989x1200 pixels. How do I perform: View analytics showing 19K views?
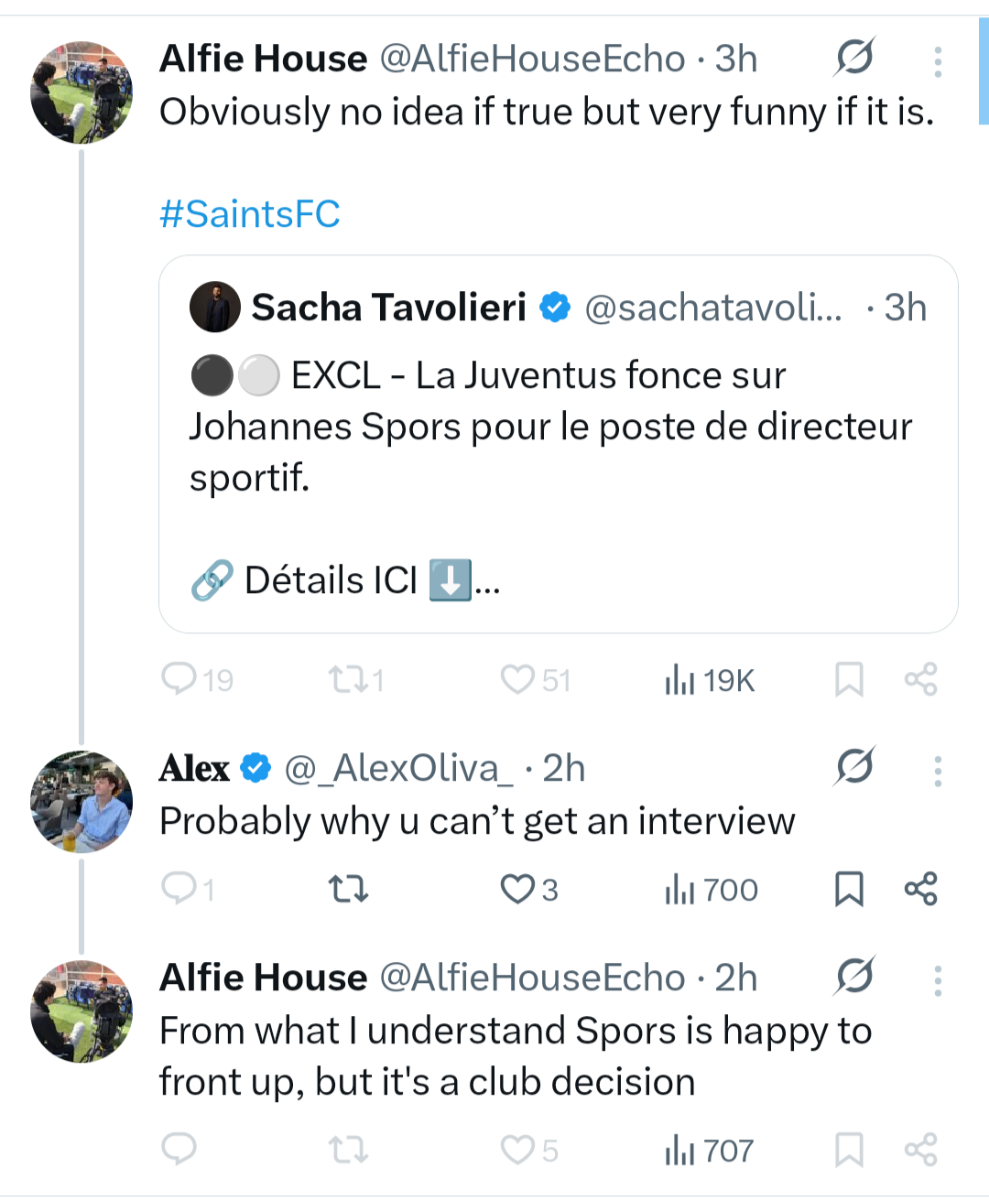709,681
